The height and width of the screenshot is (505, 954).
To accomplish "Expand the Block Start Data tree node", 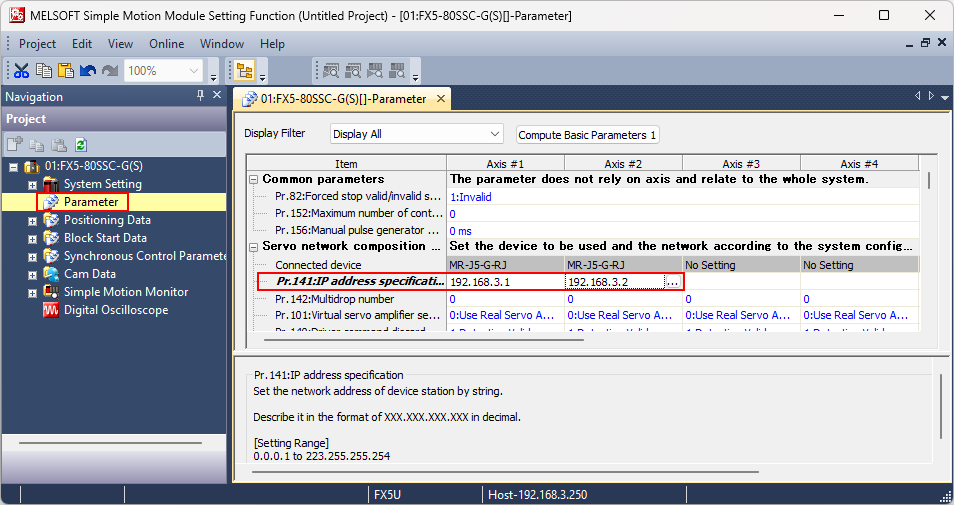I will tap(32, 239).
